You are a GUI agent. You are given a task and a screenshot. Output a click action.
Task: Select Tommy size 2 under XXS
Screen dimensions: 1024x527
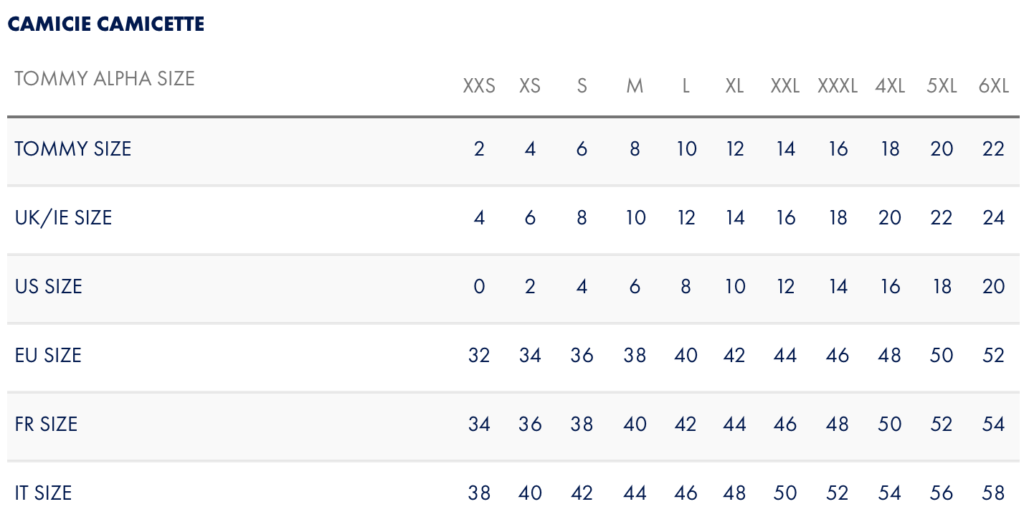pyautogui.click(x=479, y=149)
